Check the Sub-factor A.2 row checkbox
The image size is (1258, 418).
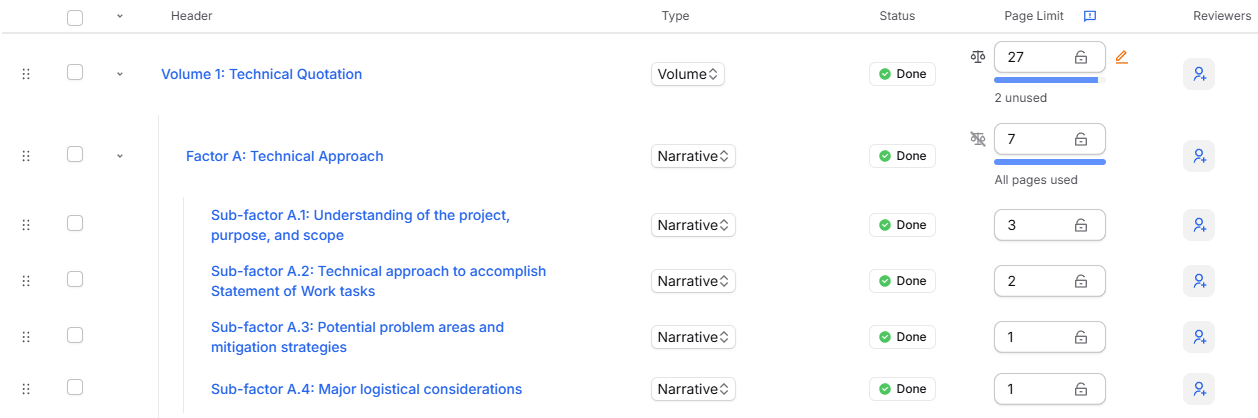75,279
